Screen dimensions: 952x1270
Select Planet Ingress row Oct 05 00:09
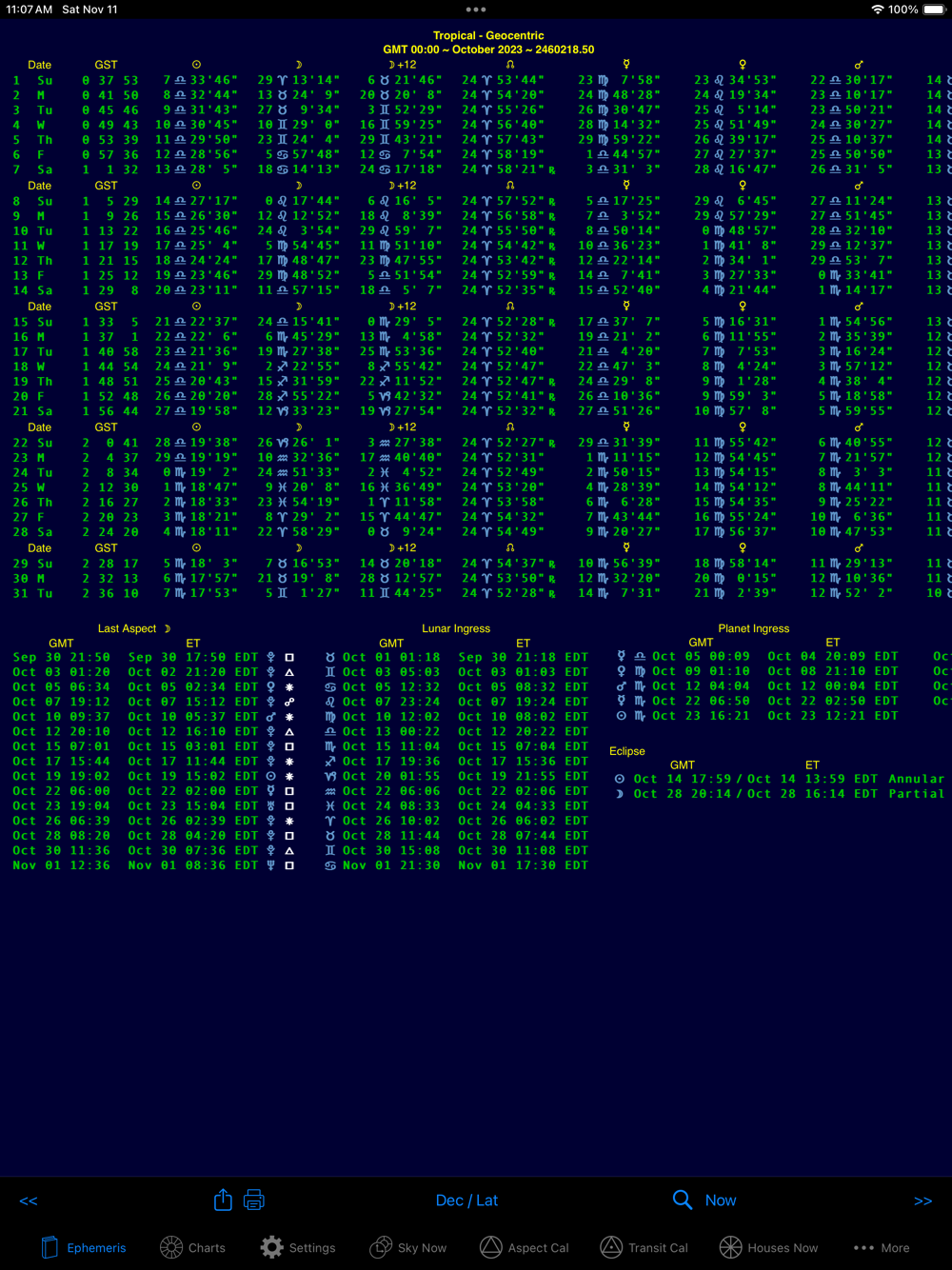click(x=757, y=656)
